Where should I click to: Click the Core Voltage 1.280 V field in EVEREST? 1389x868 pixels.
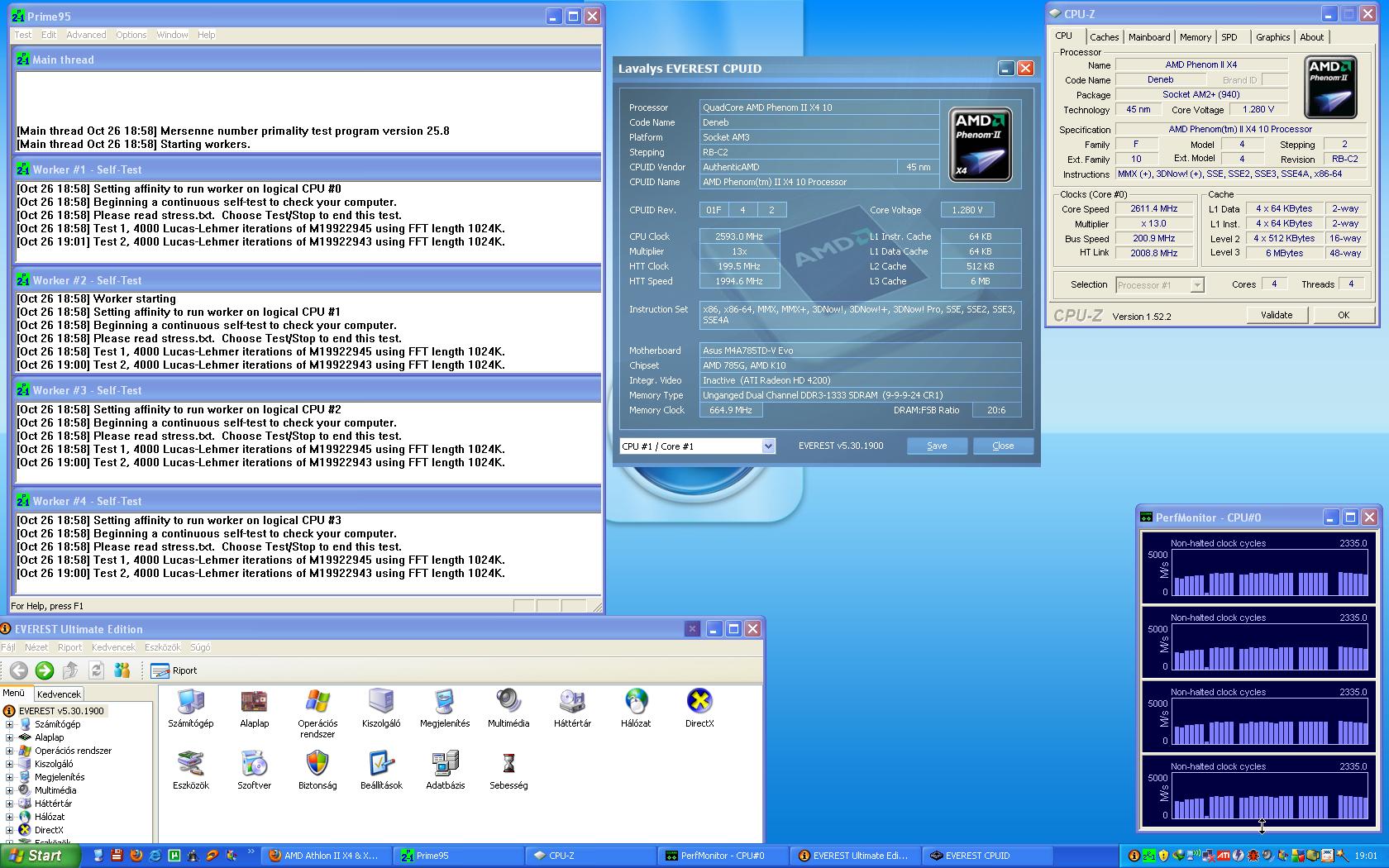967,210
